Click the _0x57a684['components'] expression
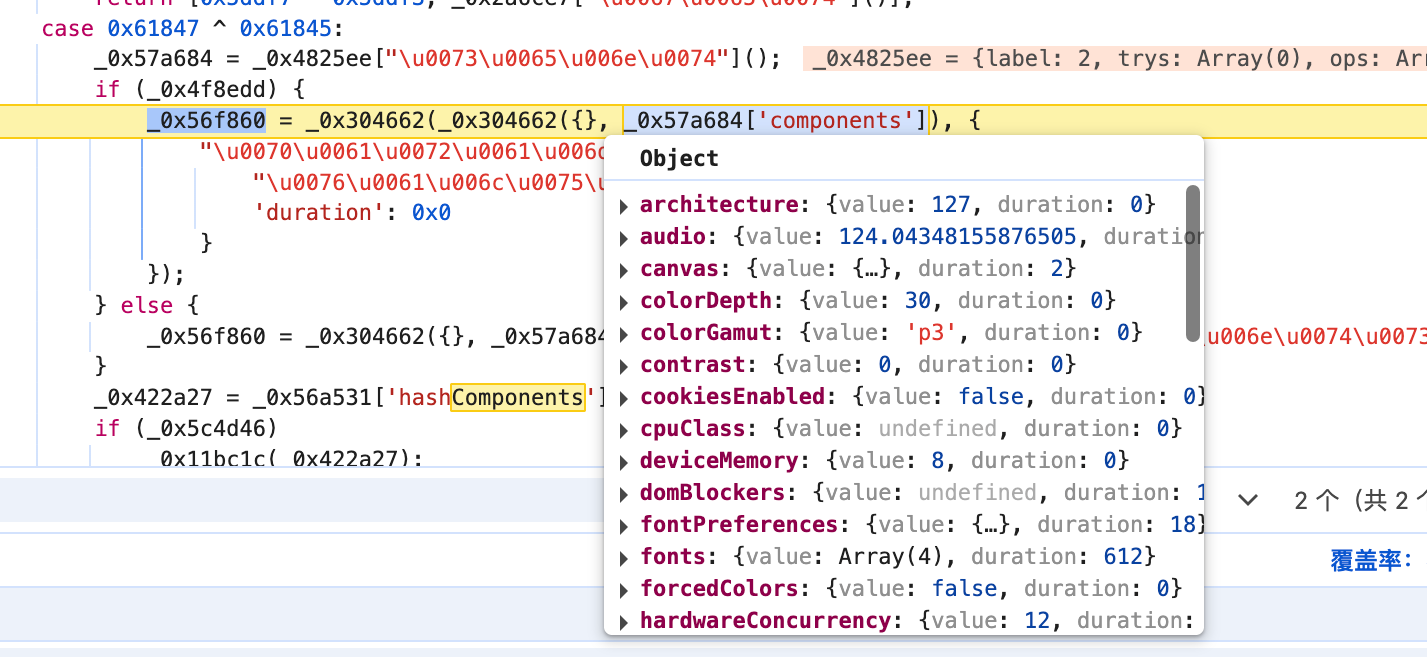Screen dimensions: 1428x658 [x=775, y=121]
